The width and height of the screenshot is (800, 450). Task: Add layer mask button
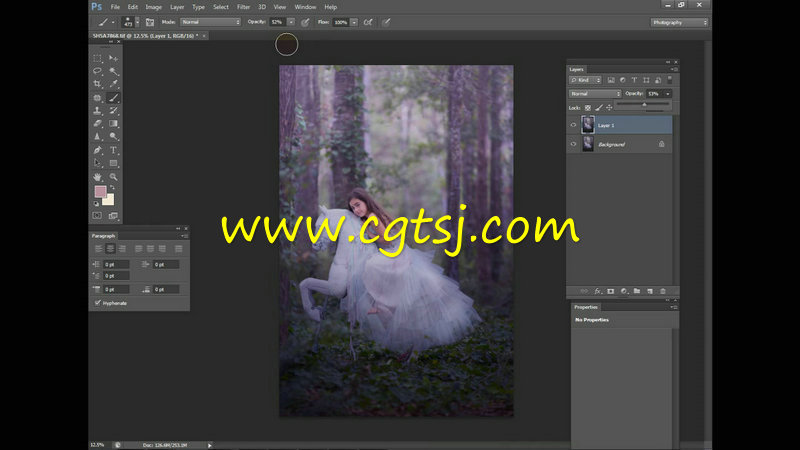pos(611,291)
